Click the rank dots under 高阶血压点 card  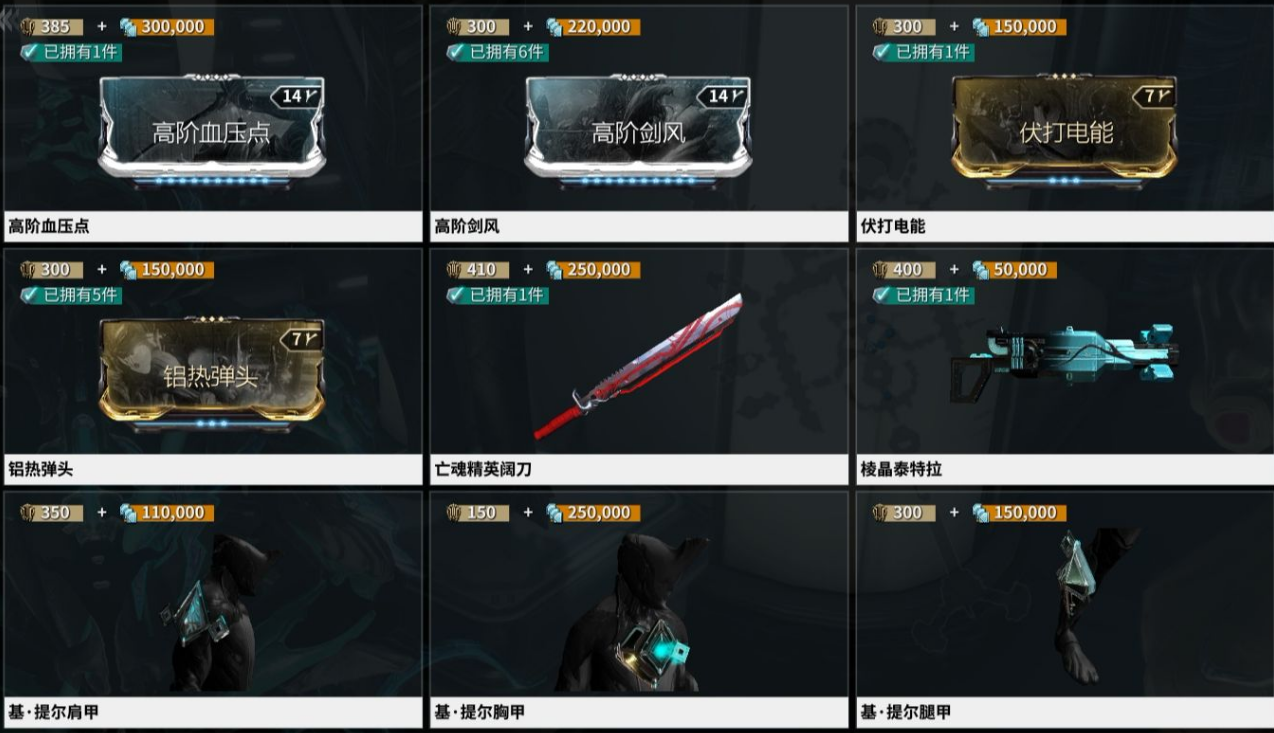point(211,181)
